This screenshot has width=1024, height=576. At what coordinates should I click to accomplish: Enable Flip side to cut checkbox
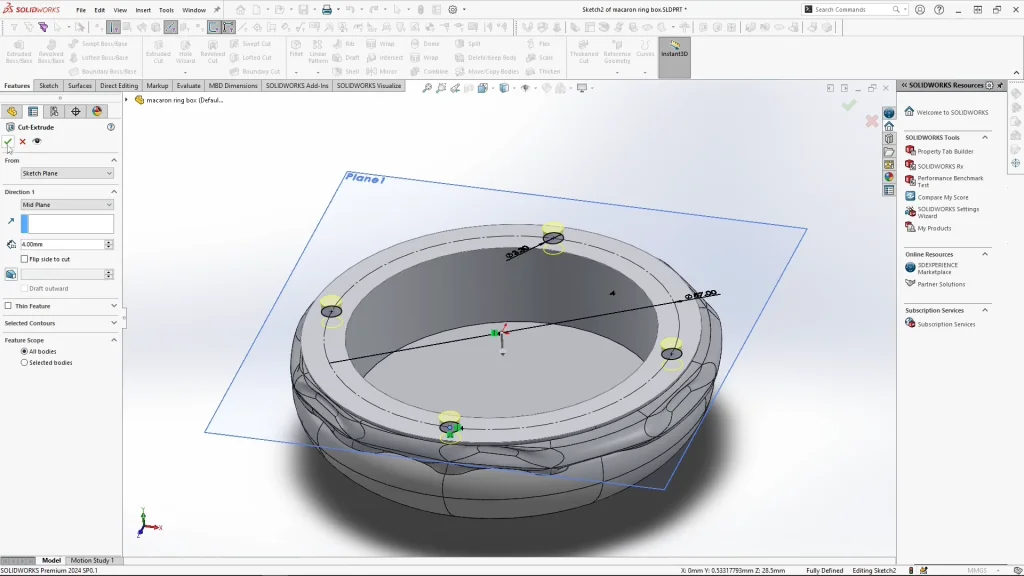click(25, 259)
